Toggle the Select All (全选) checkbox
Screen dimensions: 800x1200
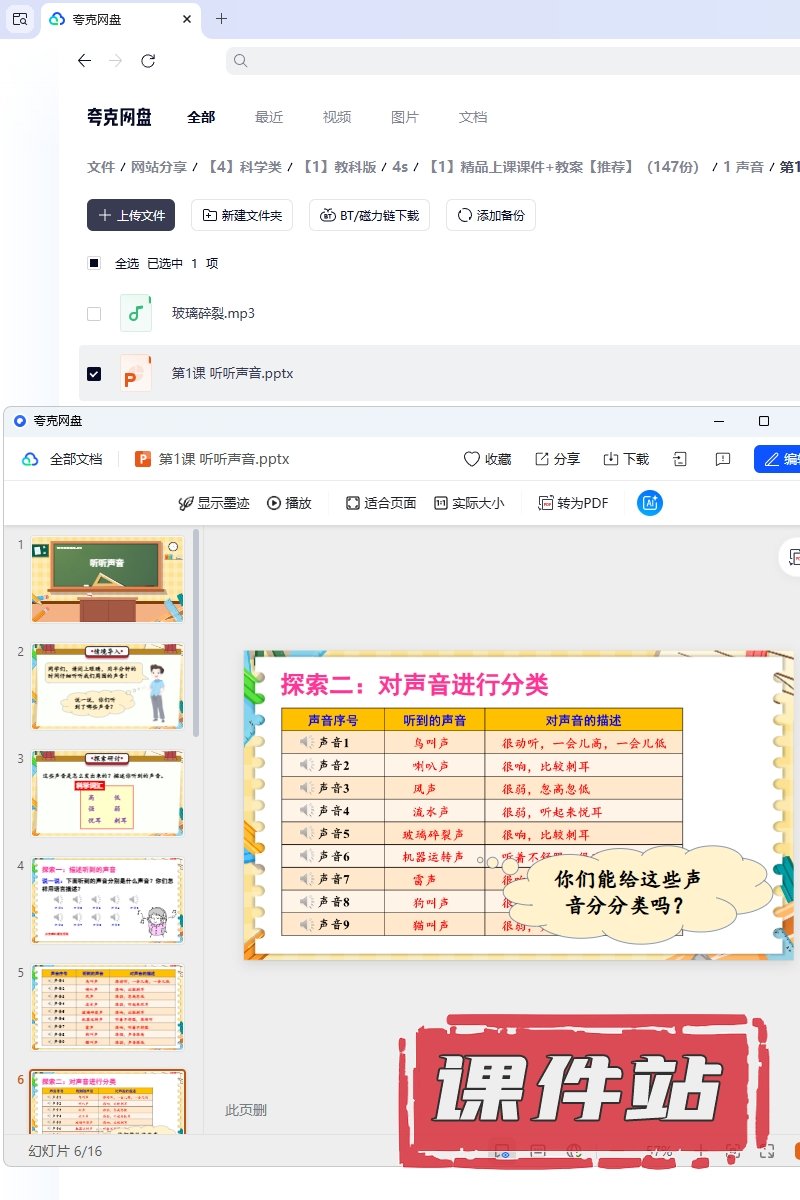(94, 263)
